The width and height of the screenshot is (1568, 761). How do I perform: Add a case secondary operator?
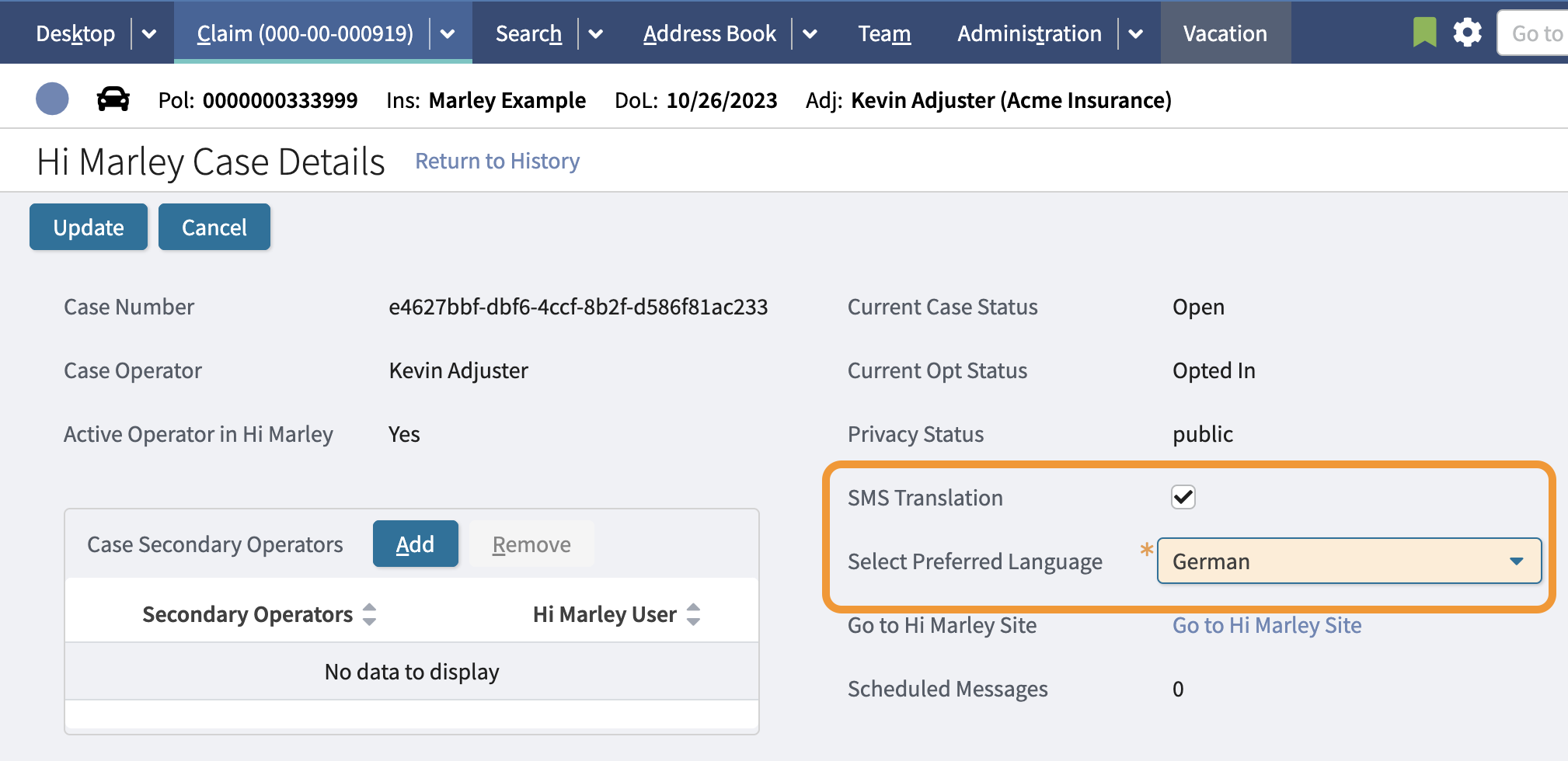point(415,544)
